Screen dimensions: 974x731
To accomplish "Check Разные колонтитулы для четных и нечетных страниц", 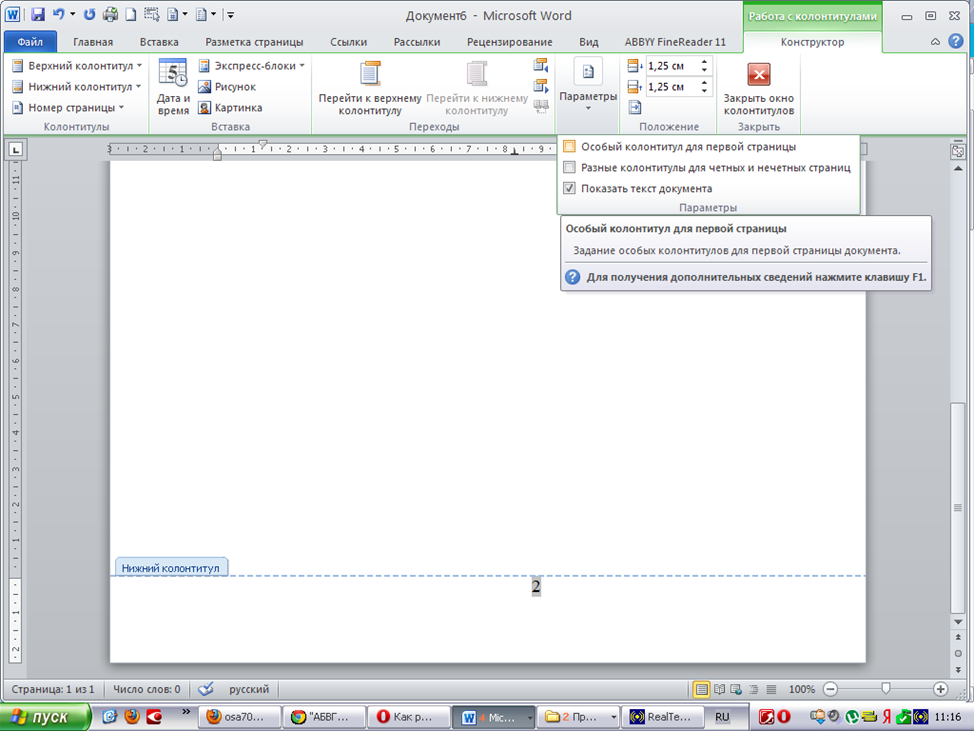I will pyautogui.click(x=569, y=168).
